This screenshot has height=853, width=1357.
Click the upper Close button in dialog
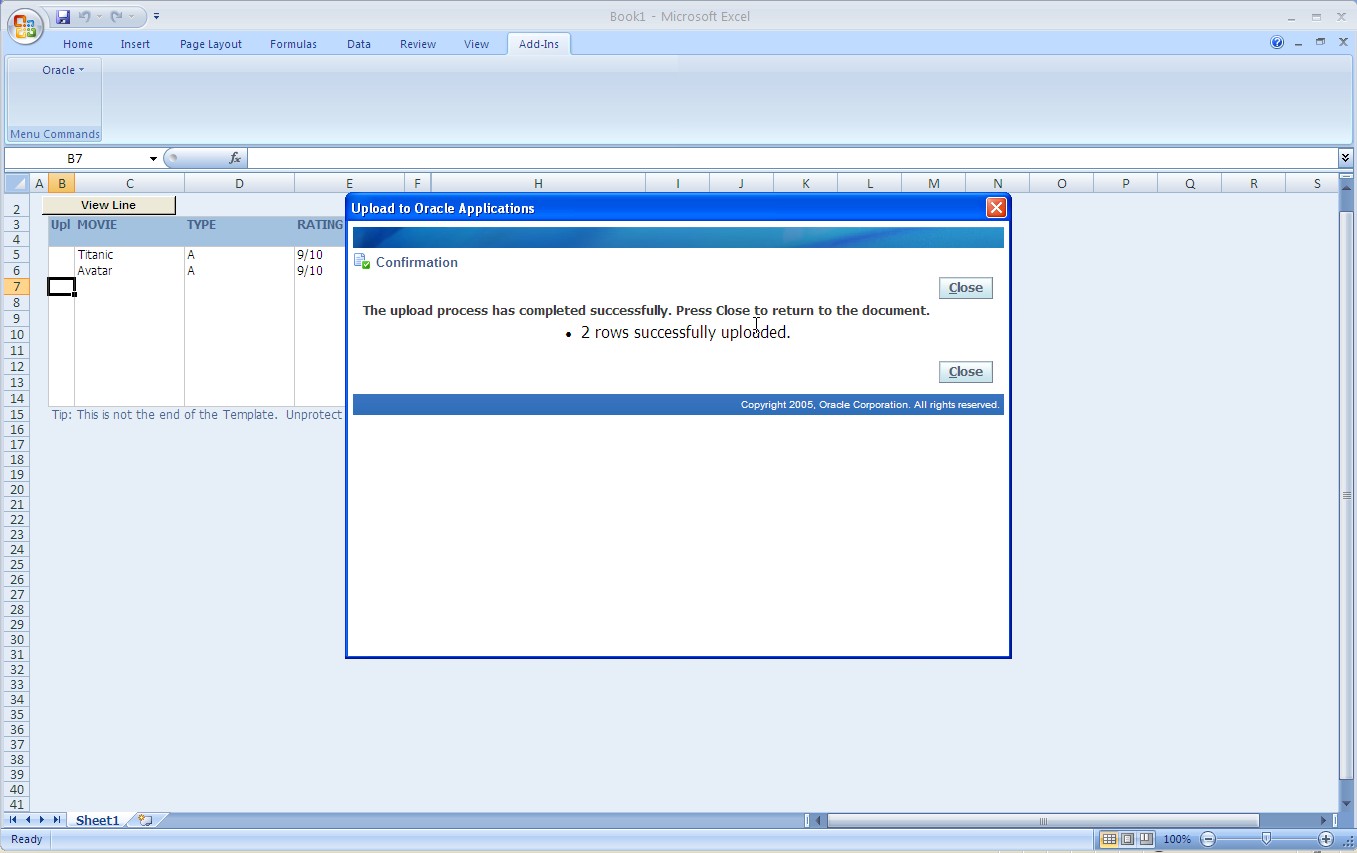point(966,288)
